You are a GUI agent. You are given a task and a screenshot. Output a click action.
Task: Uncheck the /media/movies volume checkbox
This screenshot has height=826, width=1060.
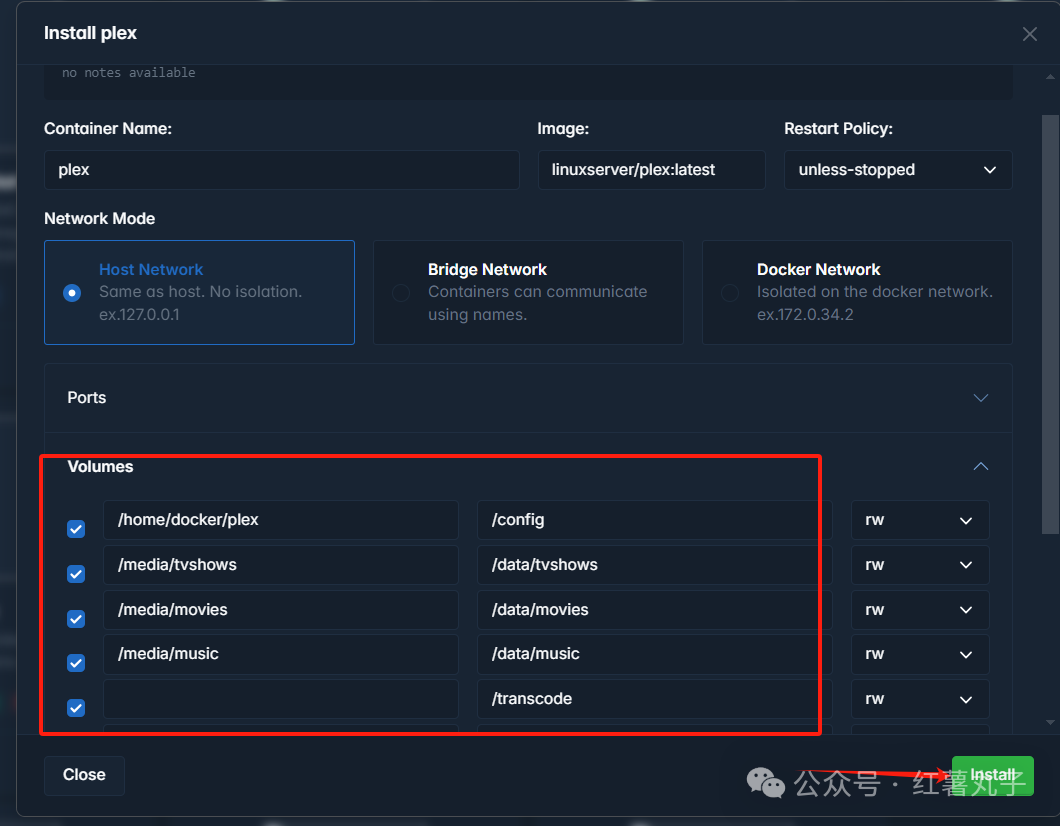click(76, 618)
